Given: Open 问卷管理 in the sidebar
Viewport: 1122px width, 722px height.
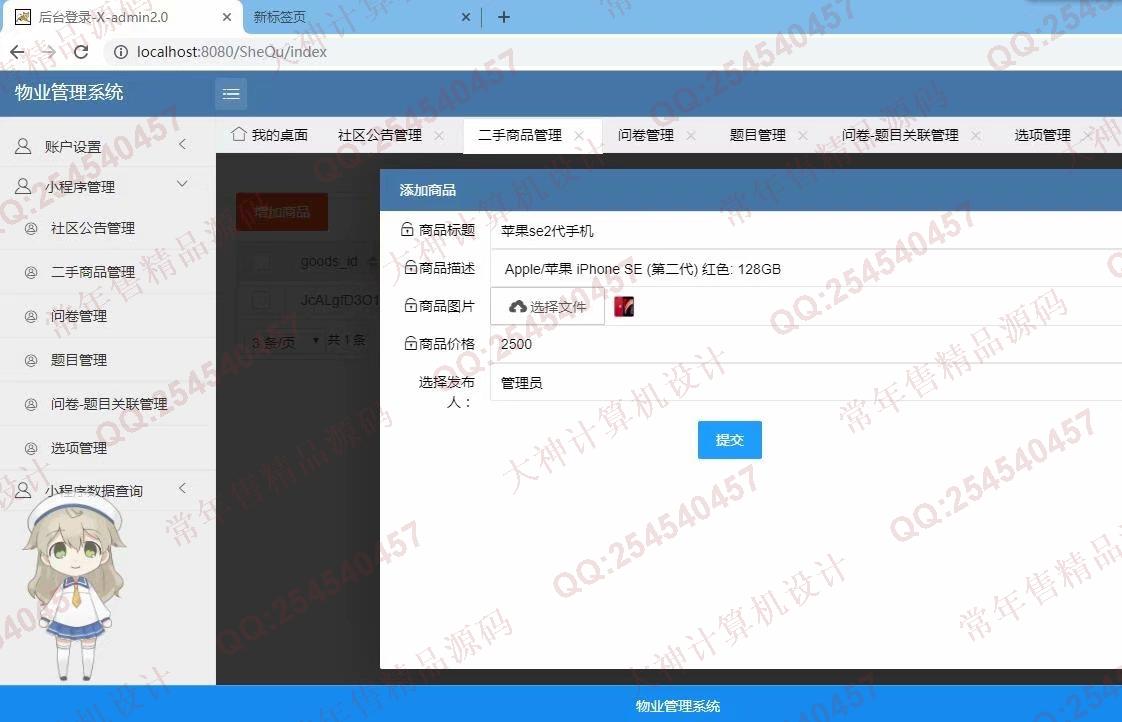Looking at the screenshot, I should [79, 316].
